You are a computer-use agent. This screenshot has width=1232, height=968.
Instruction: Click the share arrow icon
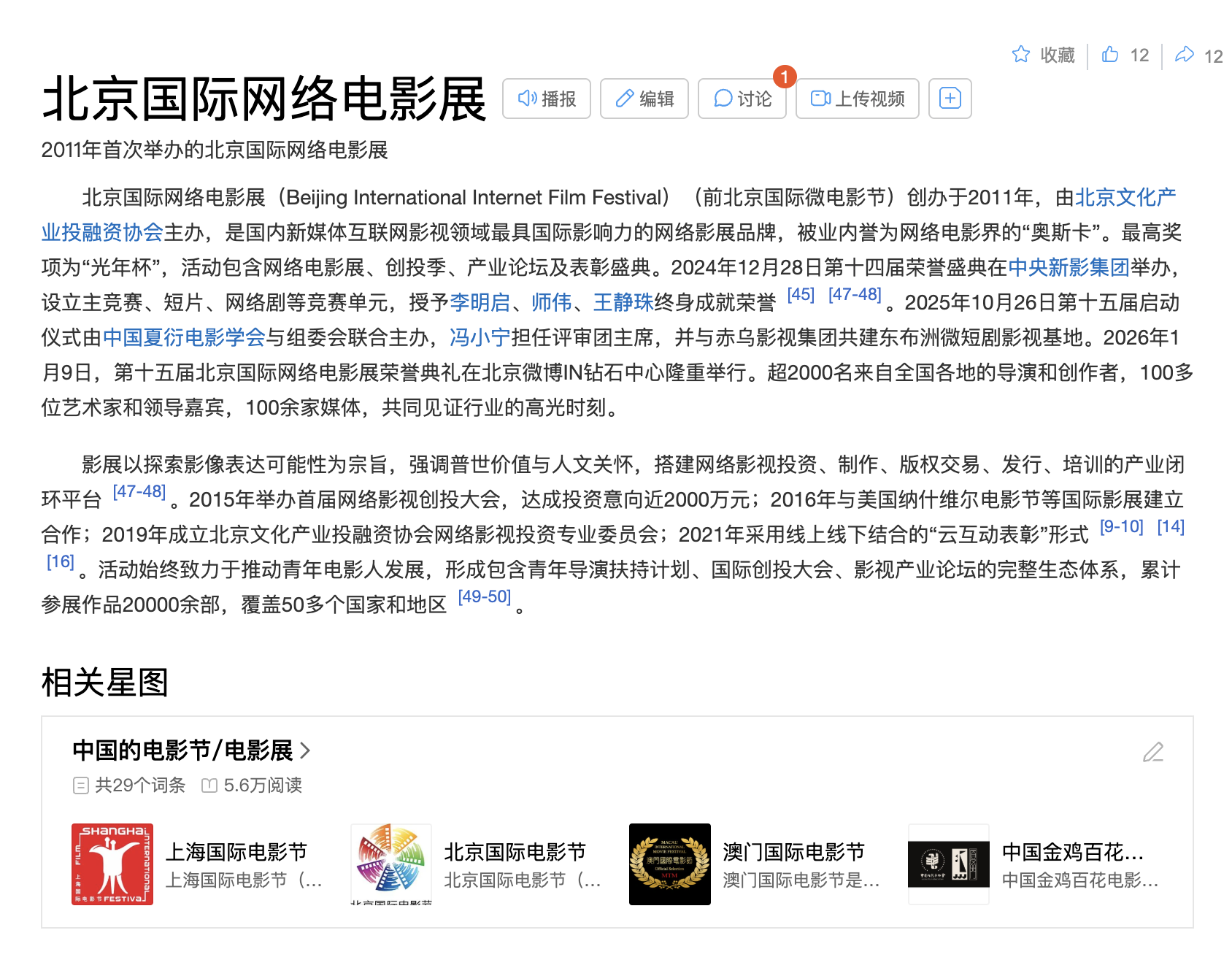tap(1184, 55)
